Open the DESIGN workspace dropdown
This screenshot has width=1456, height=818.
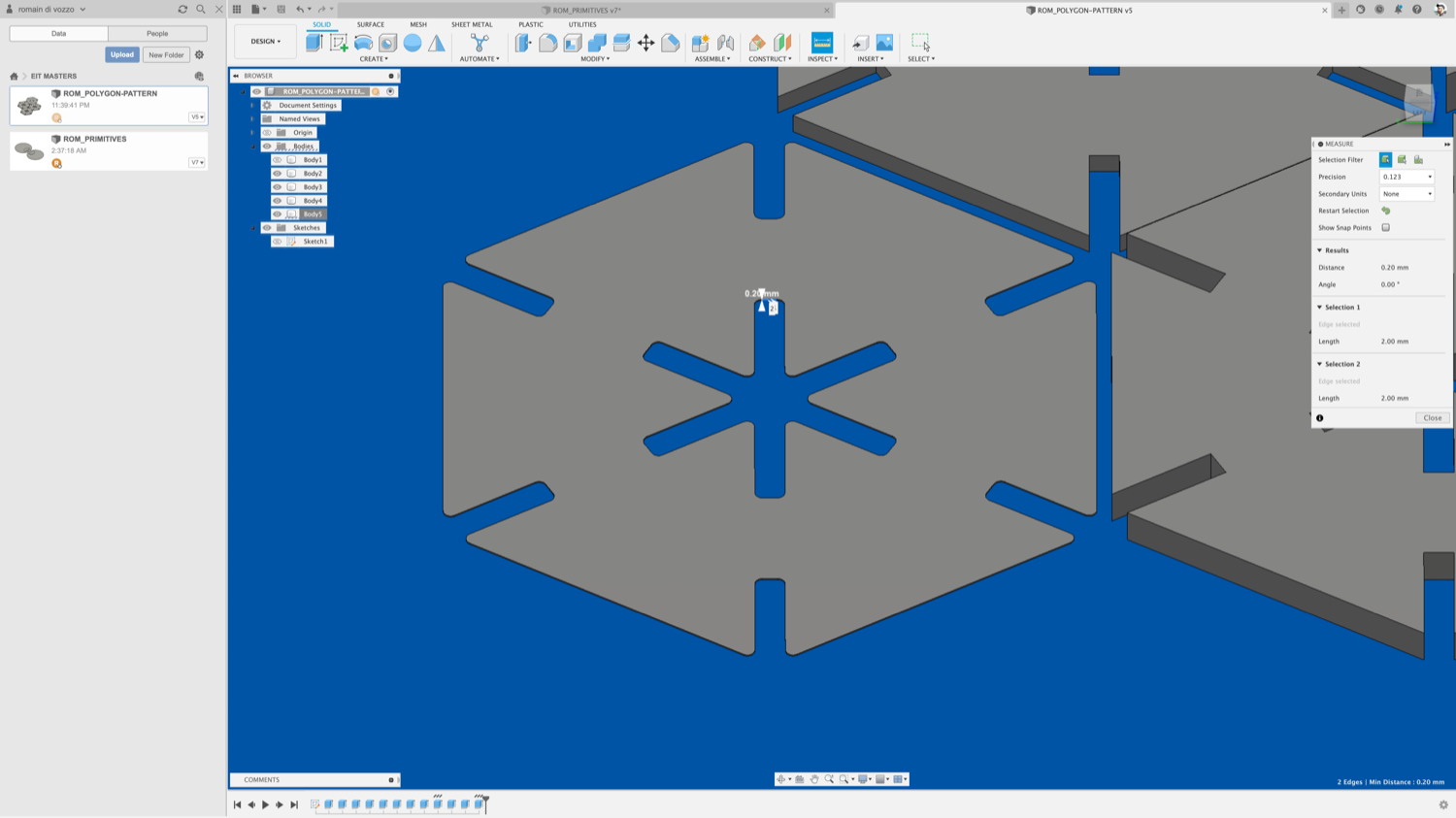click(266, 42)
